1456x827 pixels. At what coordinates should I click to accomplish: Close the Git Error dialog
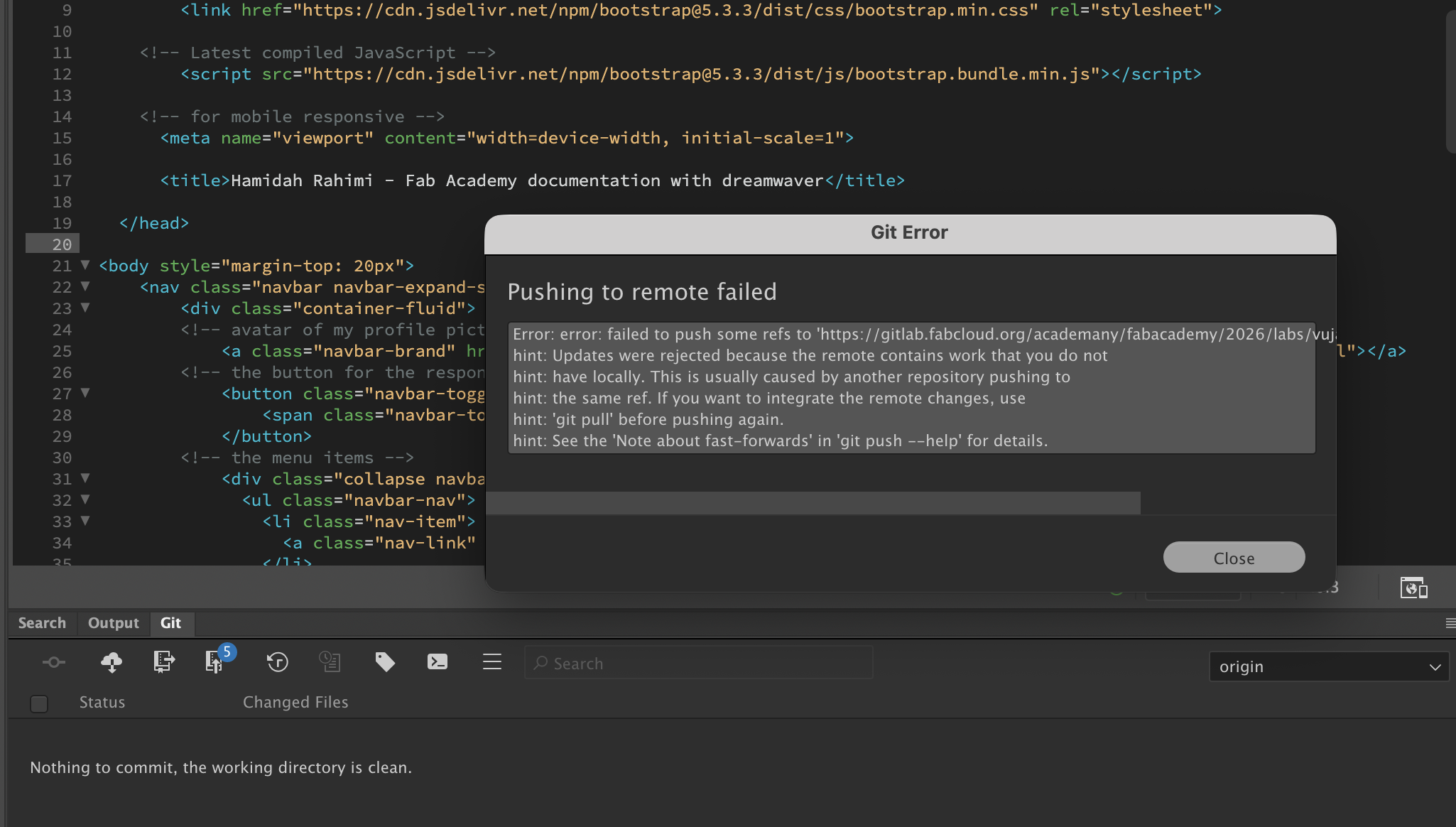(1234, 558)
